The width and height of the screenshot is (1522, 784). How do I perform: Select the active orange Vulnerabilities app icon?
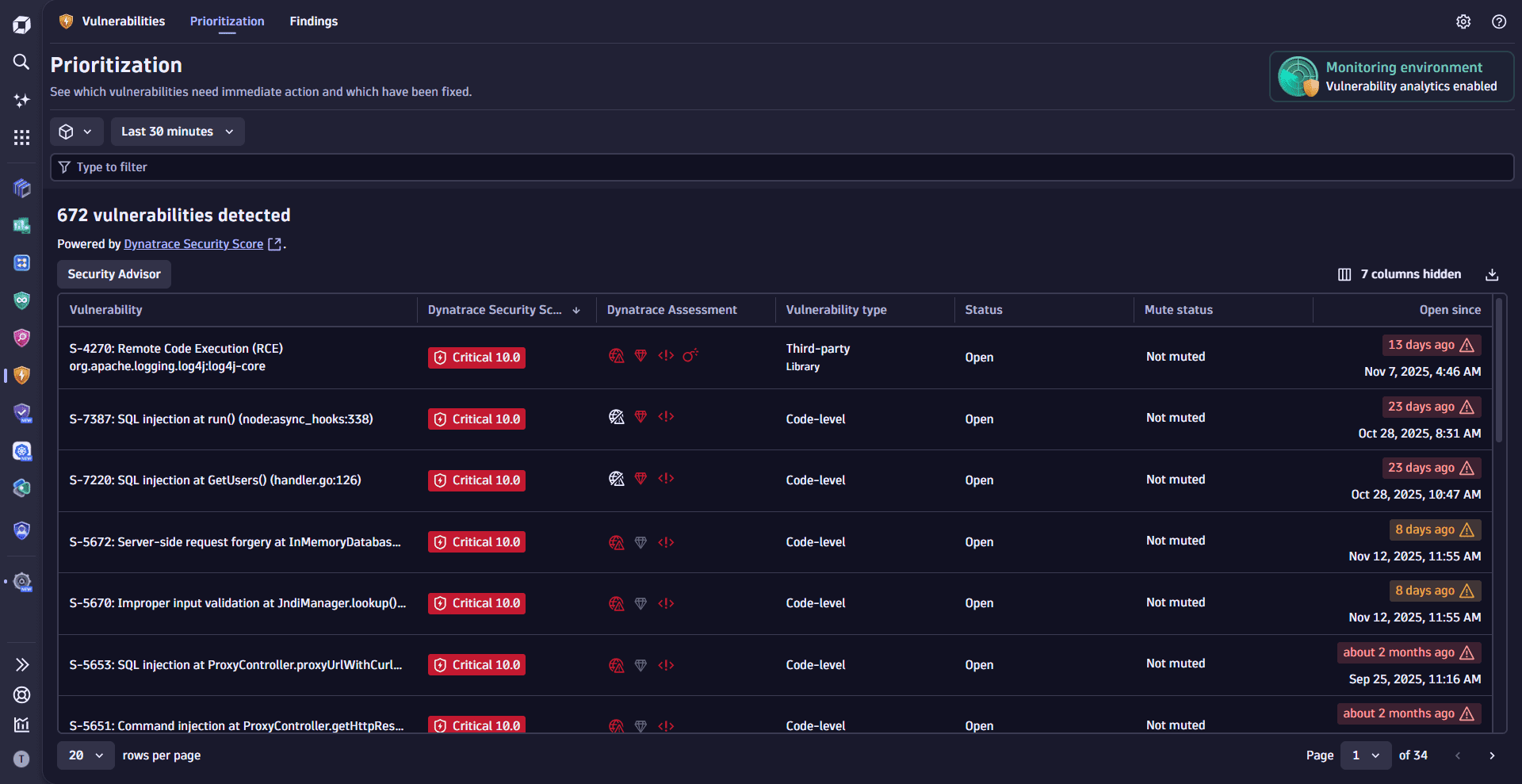[x=21, y=375]
